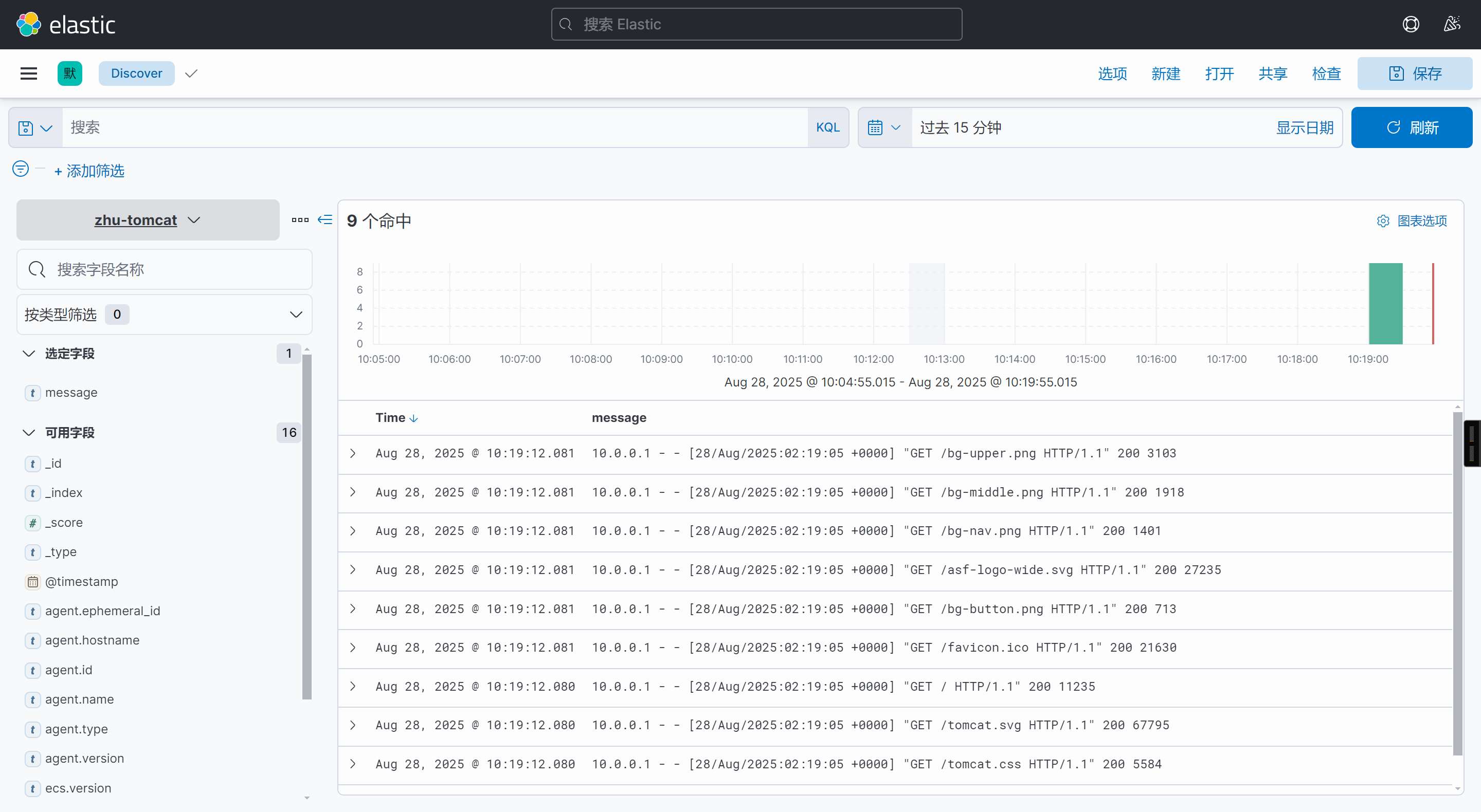Image resolution: width=1481 pixels, height=812 pixels.
Task: Open the calendar quick time menu
Action: (884, 127)
